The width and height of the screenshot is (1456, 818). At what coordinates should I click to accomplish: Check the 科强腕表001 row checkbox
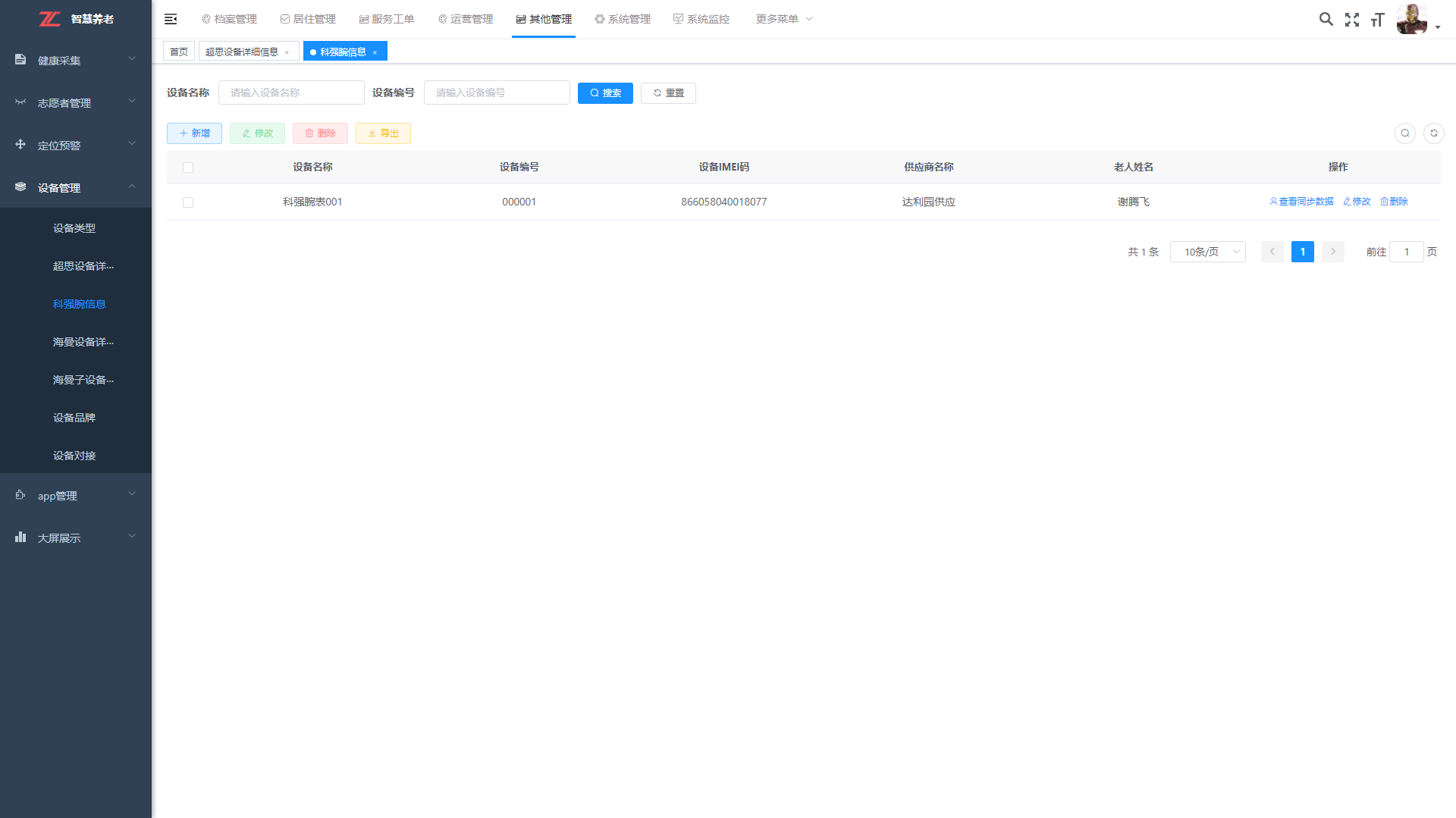[188, 202]
